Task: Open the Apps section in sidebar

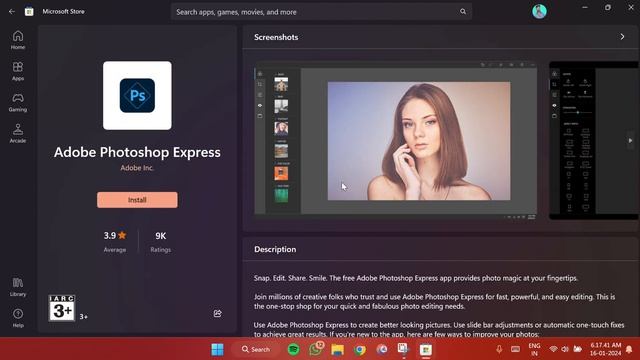Action: (x=18, y=71)
